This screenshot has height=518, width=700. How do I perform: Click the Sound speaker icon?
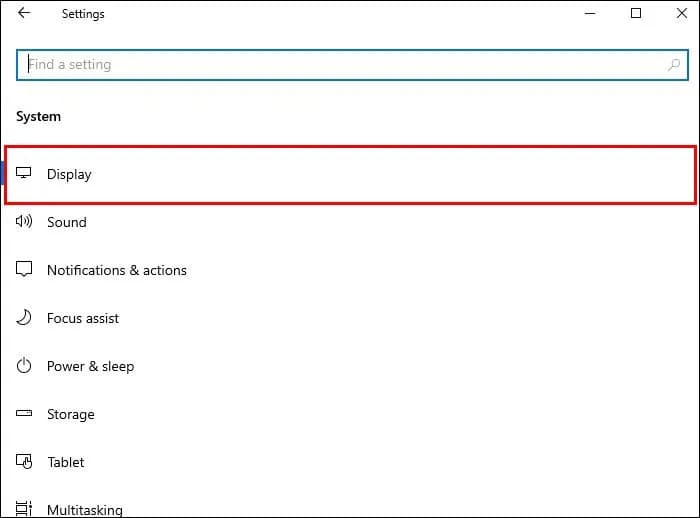point(24,221)
